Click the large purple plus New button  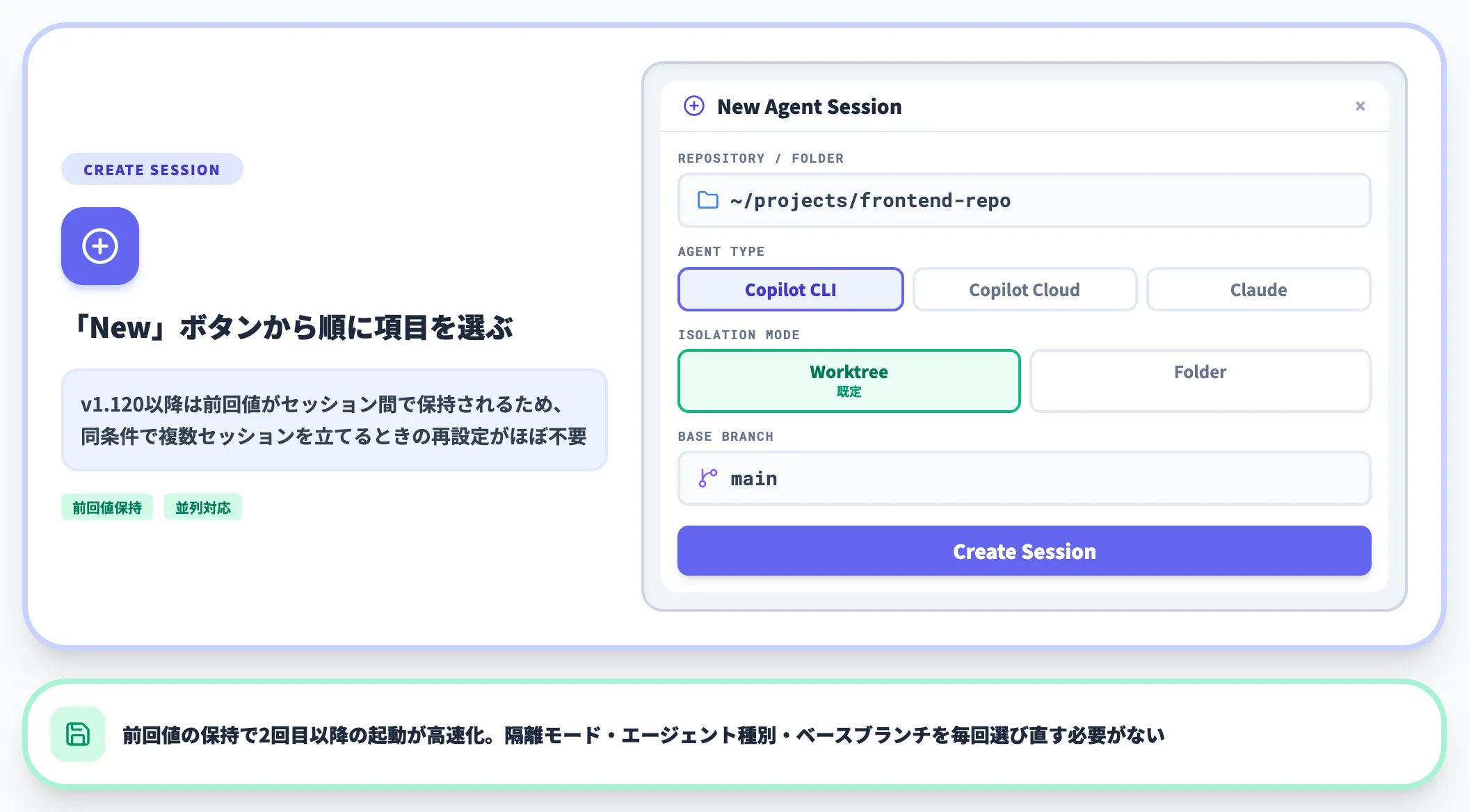100,246
